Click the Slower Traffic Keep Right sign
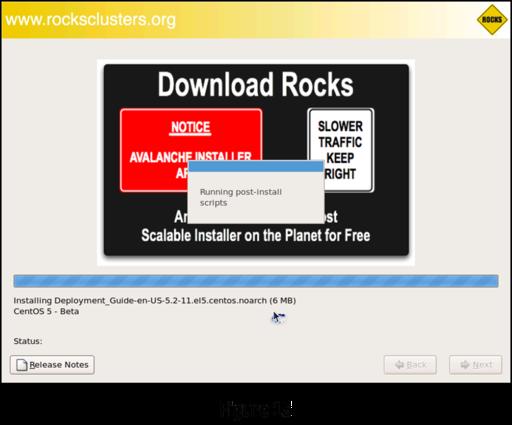Viewport: 512px width, 425px height. coord(340,150)
